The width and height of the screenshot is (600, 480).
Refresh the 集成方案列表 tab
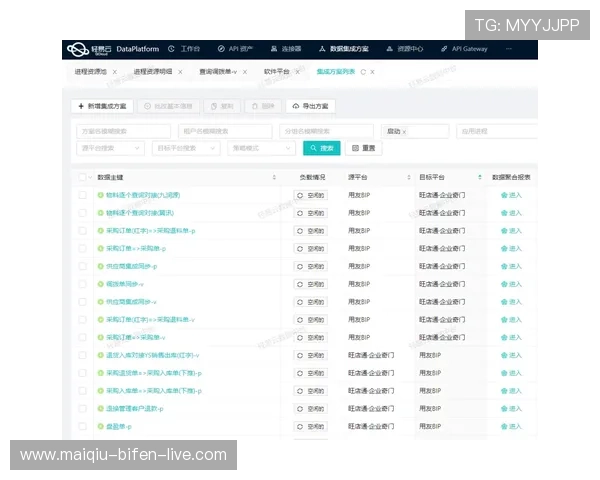click(363, 72)
